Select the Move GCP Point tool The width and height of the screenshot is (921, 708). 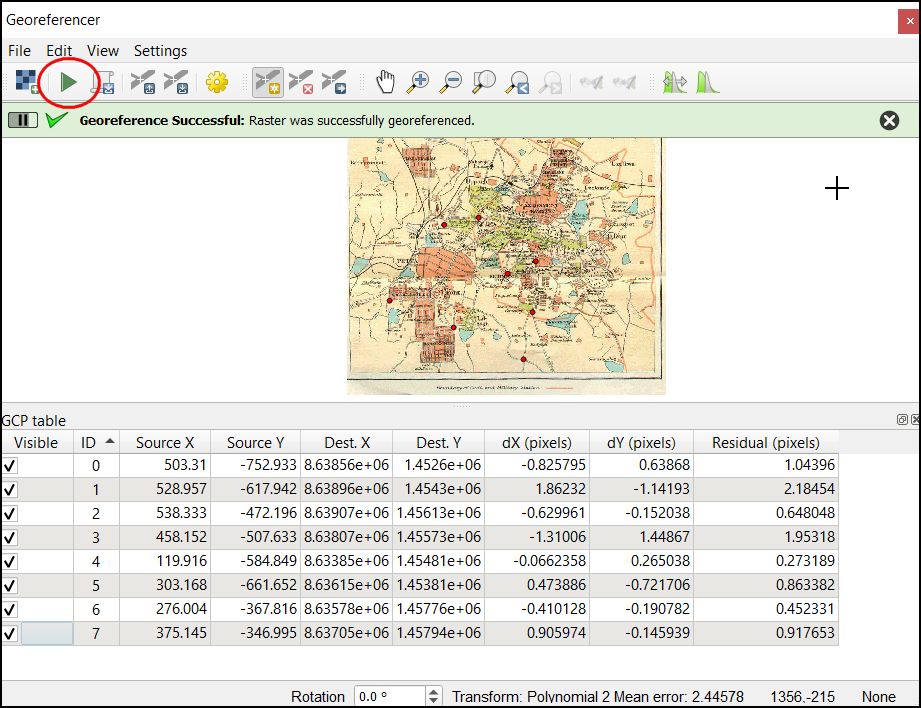click(x=334, y=82)
